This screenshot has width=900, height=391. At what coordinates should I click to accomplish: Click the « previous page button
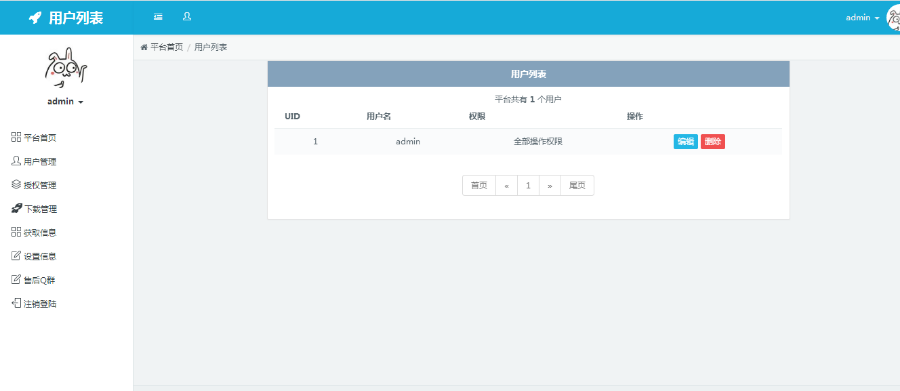506,185
